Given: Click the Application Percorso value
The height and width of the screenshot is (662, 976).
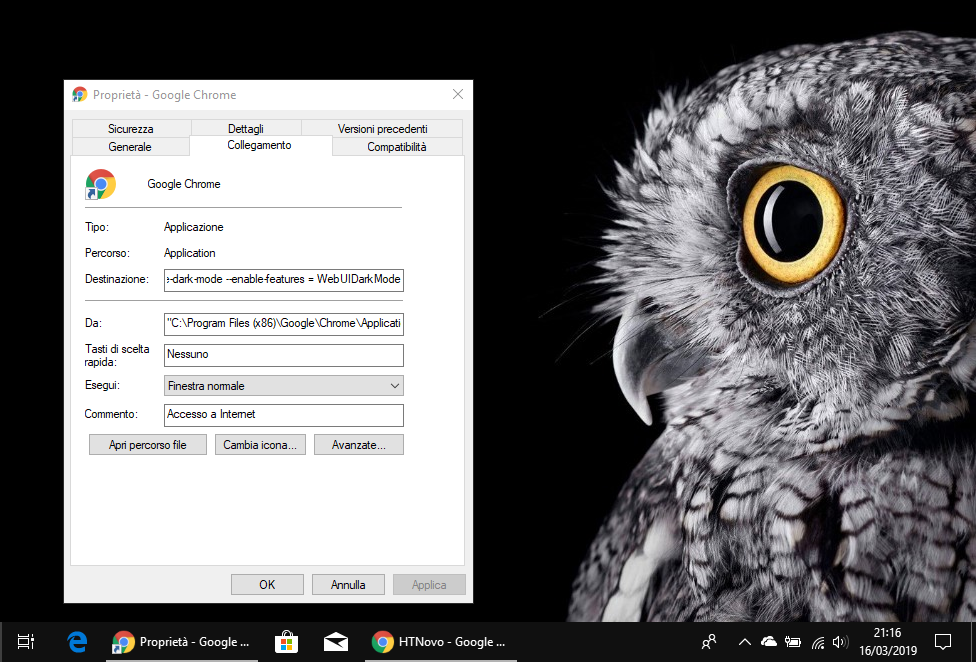Looking at the screenshot, I should click(190, 253).
